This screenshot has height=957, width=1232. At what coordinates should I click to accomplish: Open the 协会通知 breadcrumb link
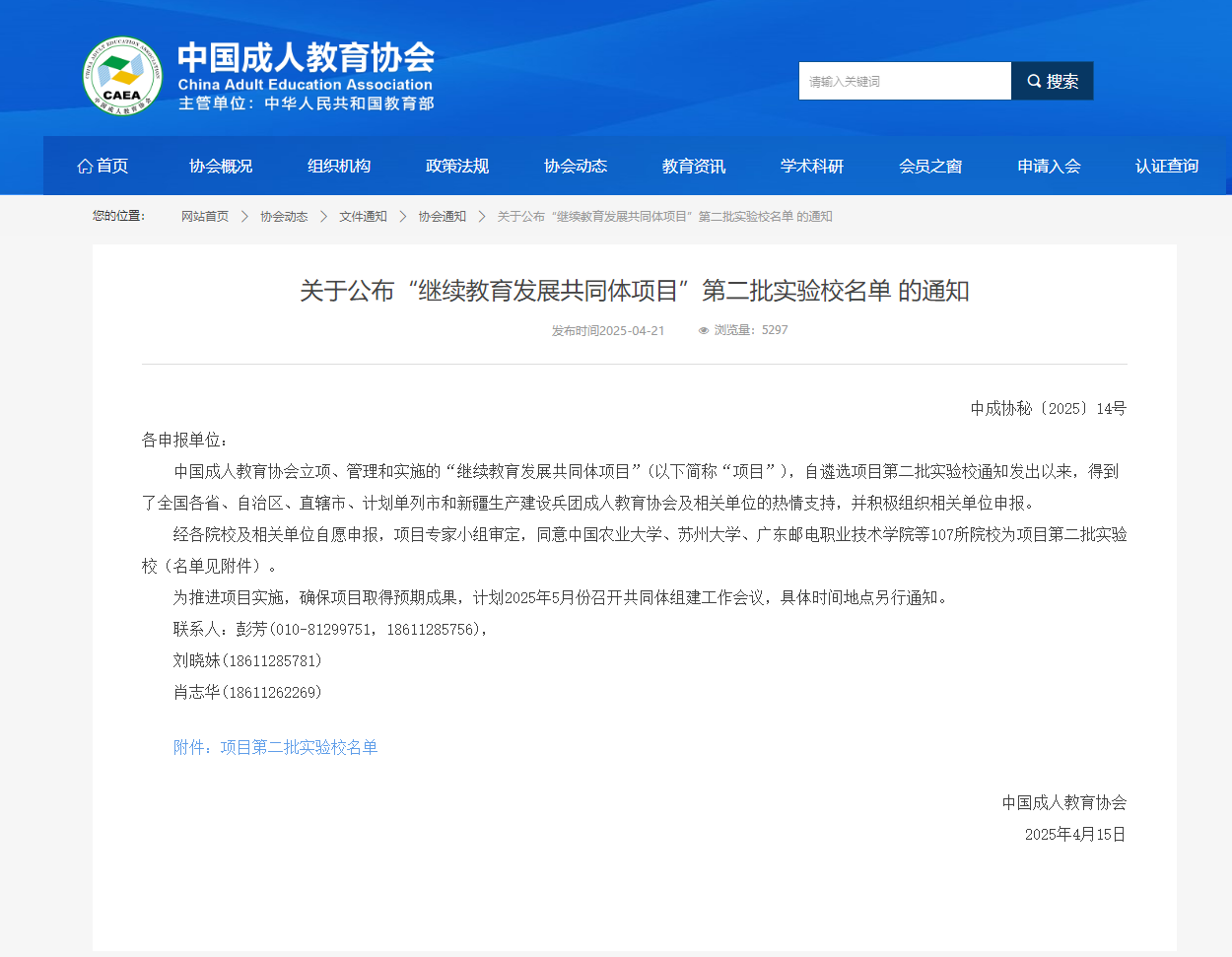(442, 216)
